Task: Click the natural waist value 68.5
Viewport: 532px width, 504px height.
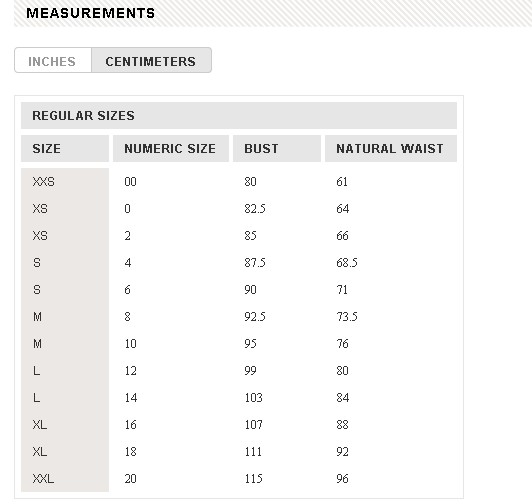Action: coord(347,263)
